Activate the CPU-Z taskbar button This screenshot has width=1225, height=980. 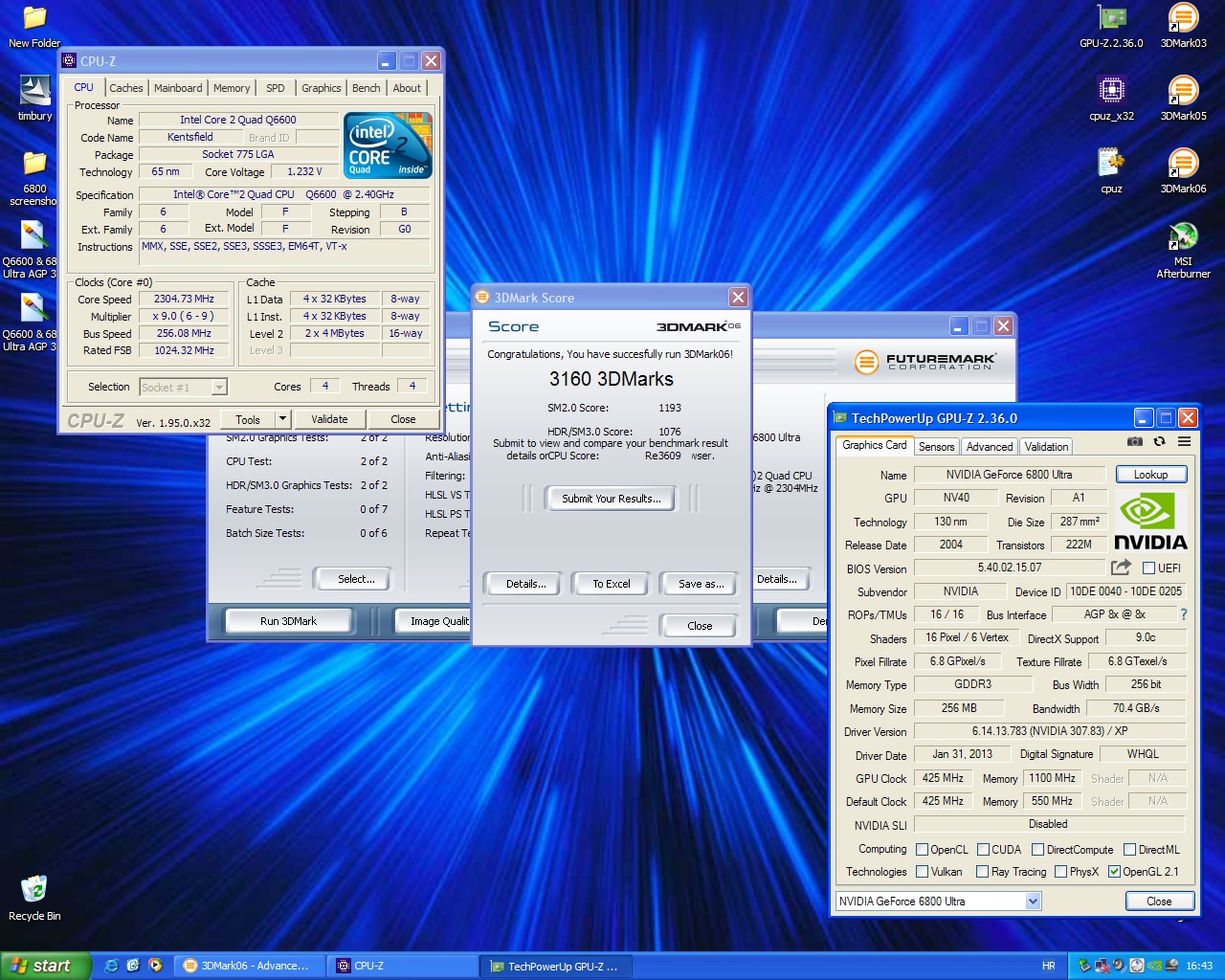click(x=402, y=966)
